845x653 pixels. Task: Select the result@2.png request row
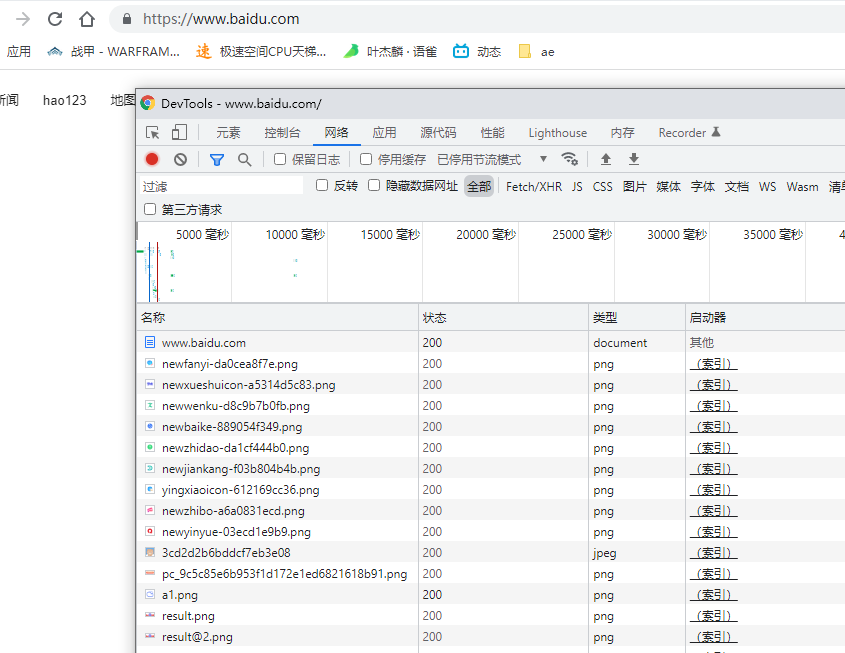coord(490,637)
